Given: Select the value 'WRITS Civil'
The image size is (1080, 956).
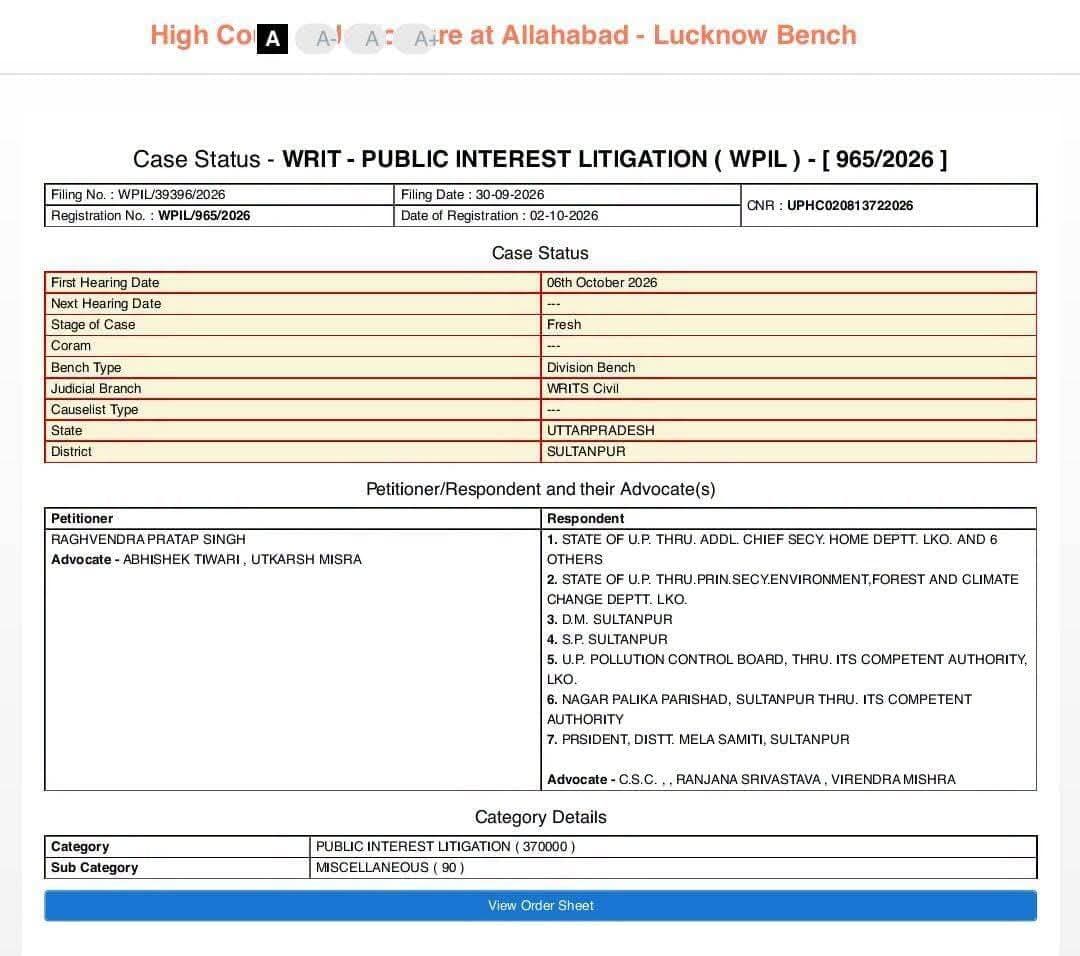Looking at the screenshot, I should tap(583, 388).
